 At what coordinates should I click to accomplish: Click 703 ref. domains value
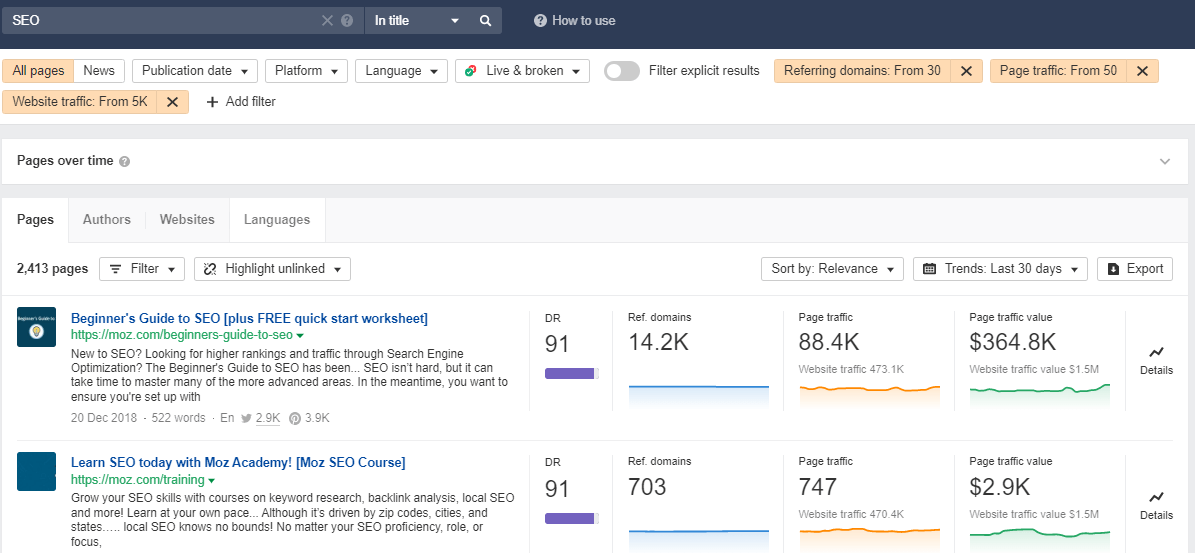point(647,487)
